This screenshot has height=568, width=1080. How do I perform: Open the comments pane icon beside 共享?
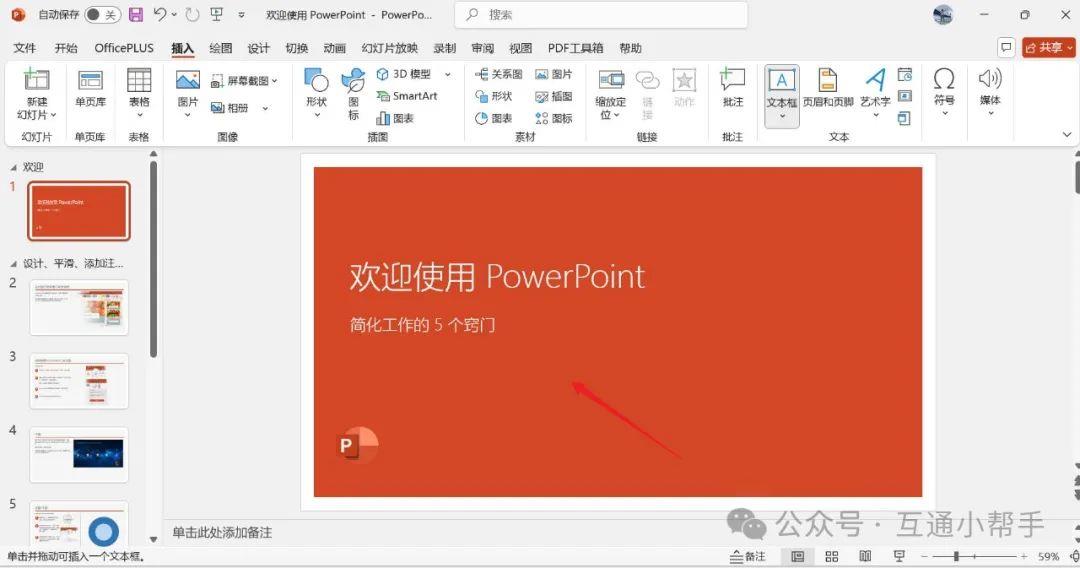click(1006, 48)
